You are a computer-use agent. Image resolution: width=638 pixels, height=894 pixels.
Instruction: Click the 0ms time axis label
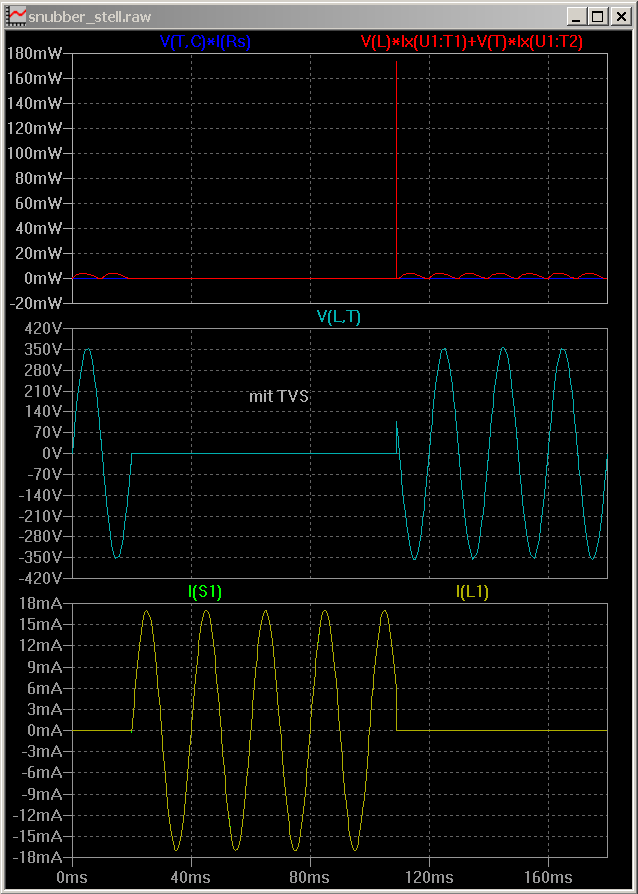pyautogui.click(x=72, y=876)
